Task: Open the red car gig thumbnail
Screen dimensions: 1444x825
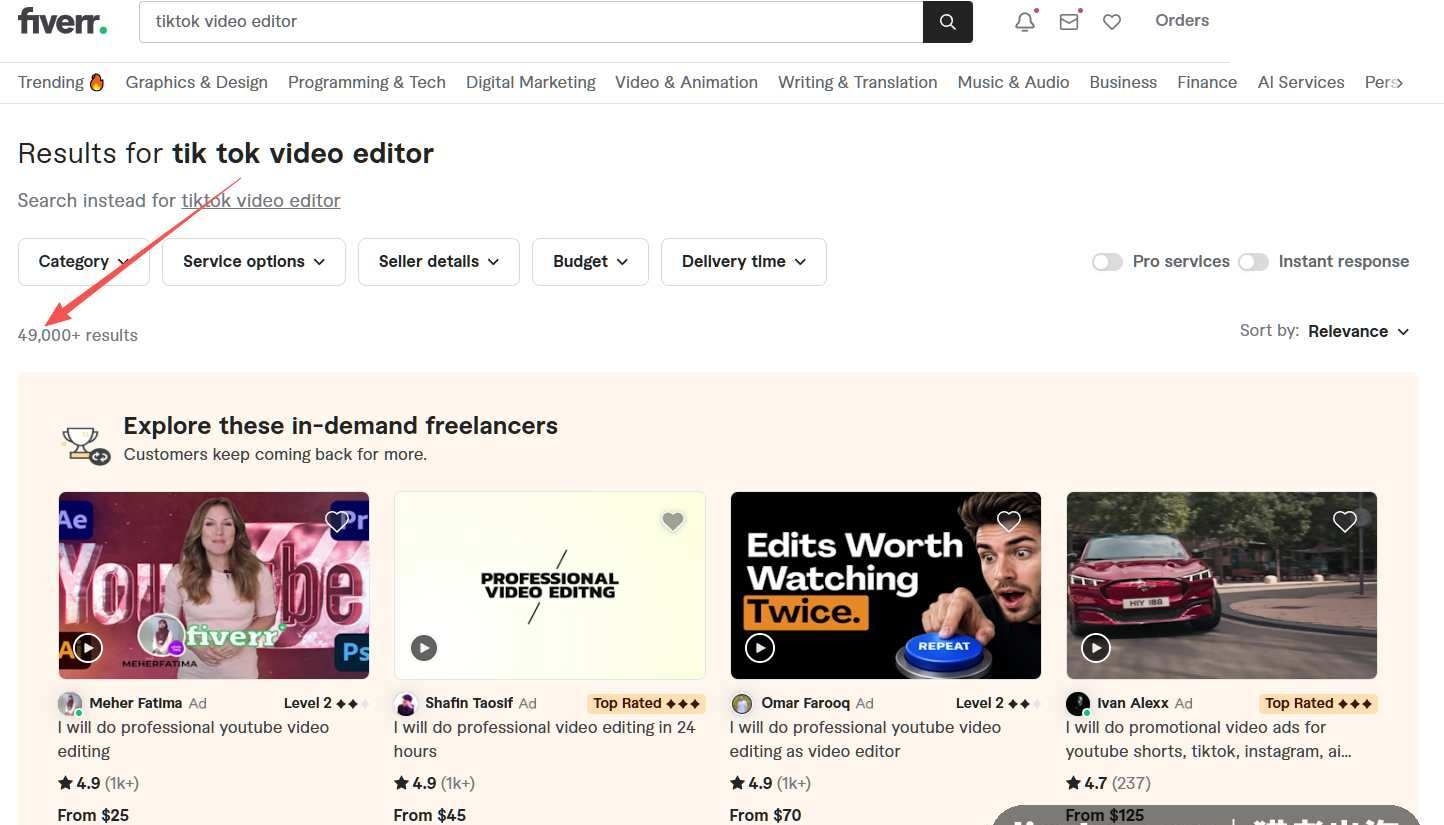Action: 1222,585
